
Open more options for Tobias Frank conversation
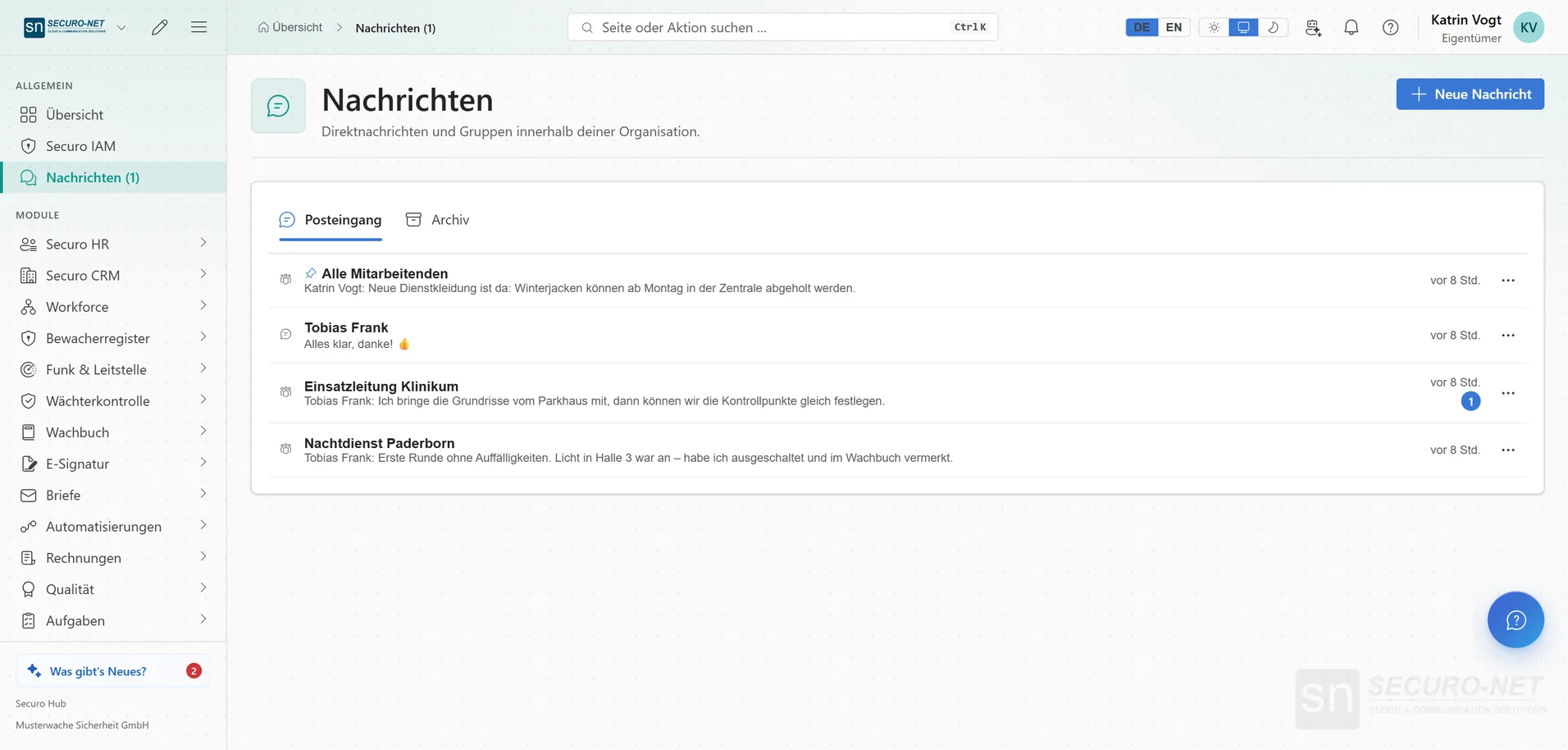click(x=1508, y=336)
